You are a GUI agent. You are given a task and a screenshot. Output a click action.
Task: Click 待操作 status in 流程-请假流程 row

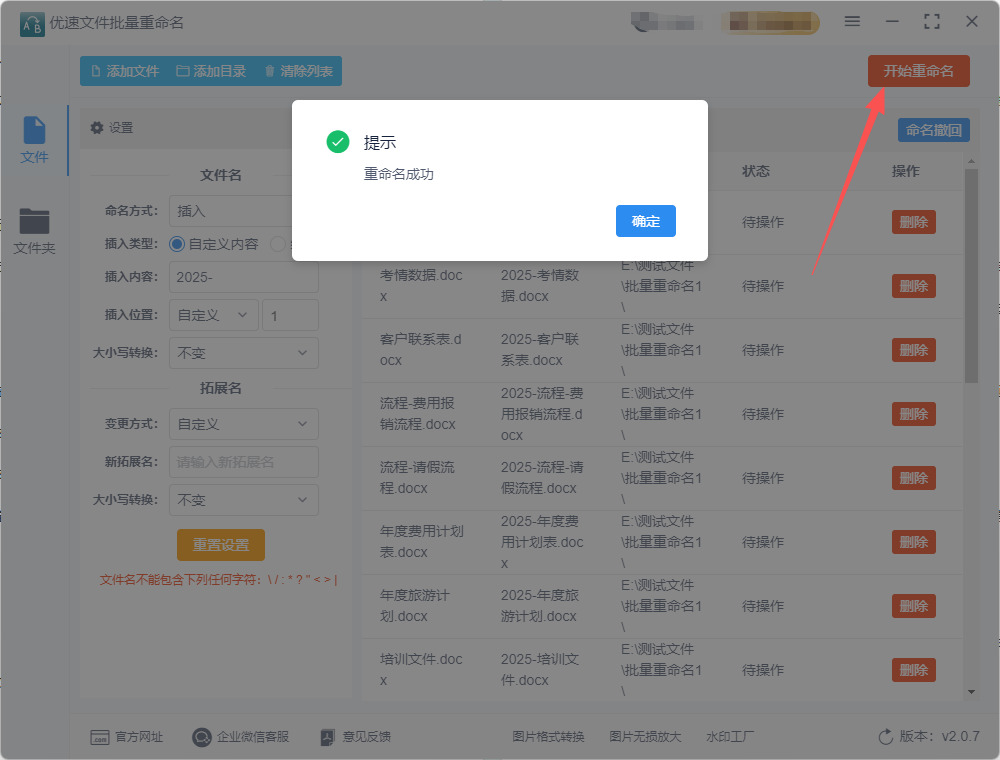pos(763,478)
